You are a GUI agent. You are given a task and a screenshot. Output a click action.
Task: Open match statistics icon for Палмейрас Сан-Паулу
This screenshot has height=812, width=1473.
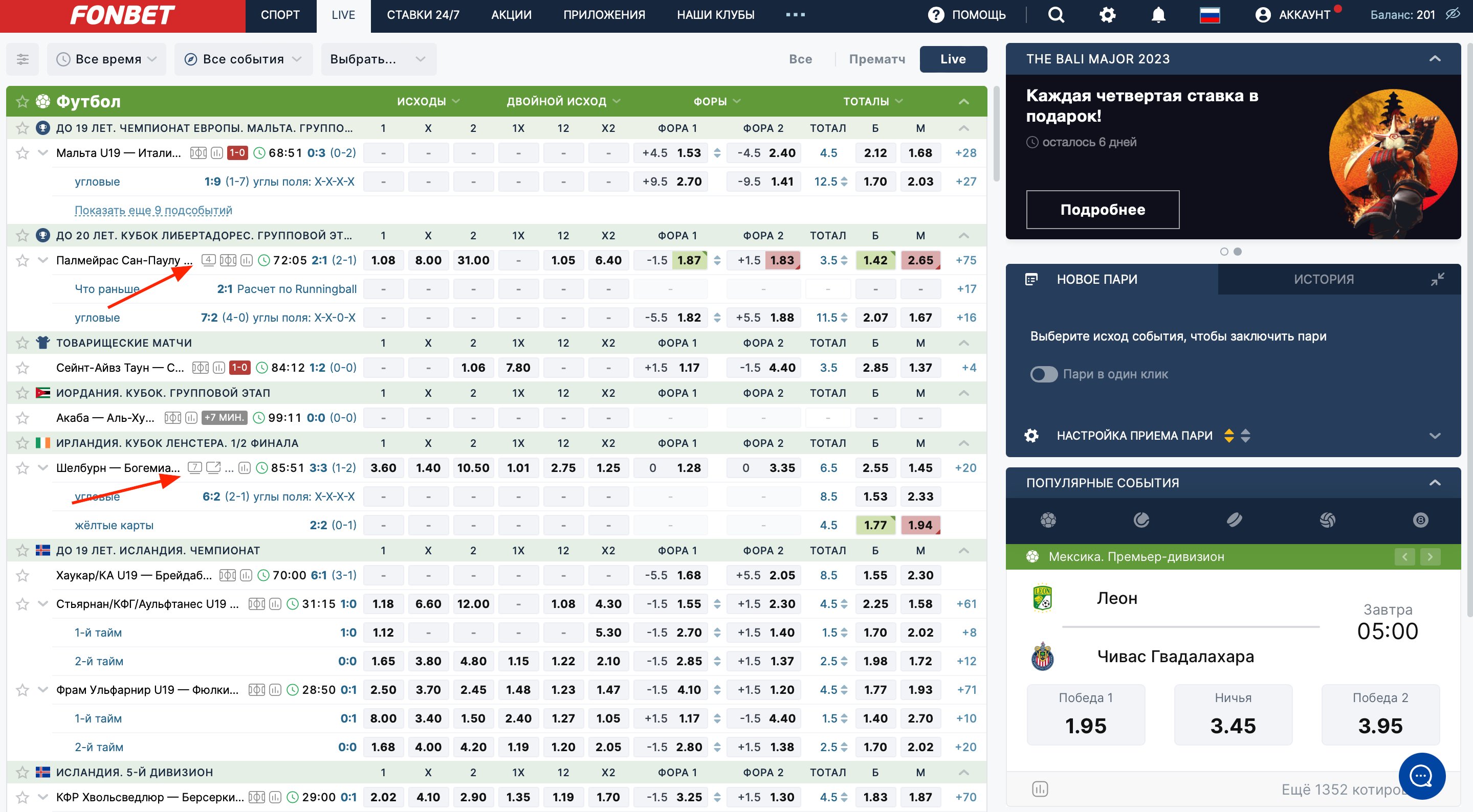tap(247, 261)
